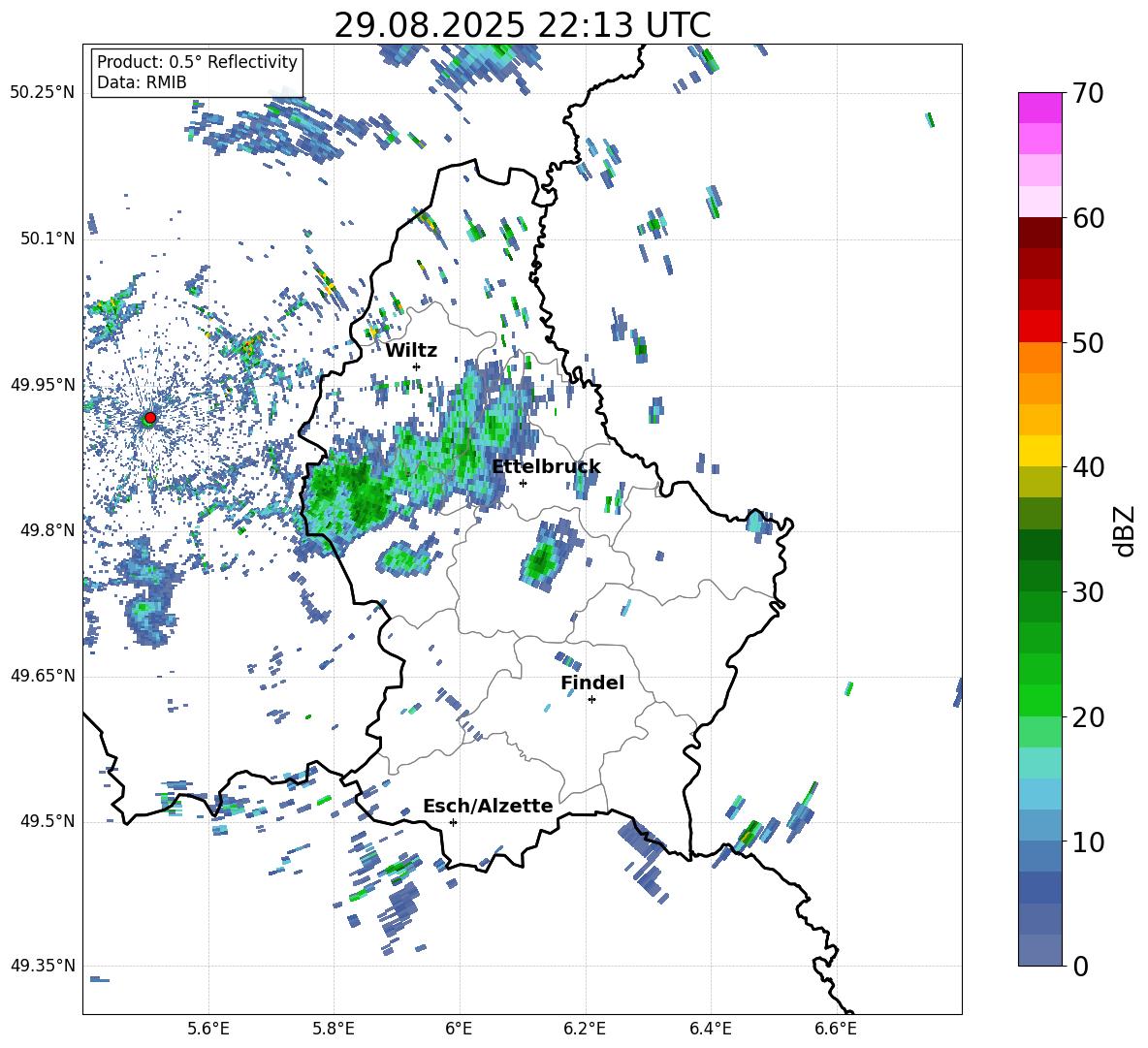Click the 'Product: 0.5° Reflectivity' label
This screenshot has height=1048, width=1148.
click(197, 62)
